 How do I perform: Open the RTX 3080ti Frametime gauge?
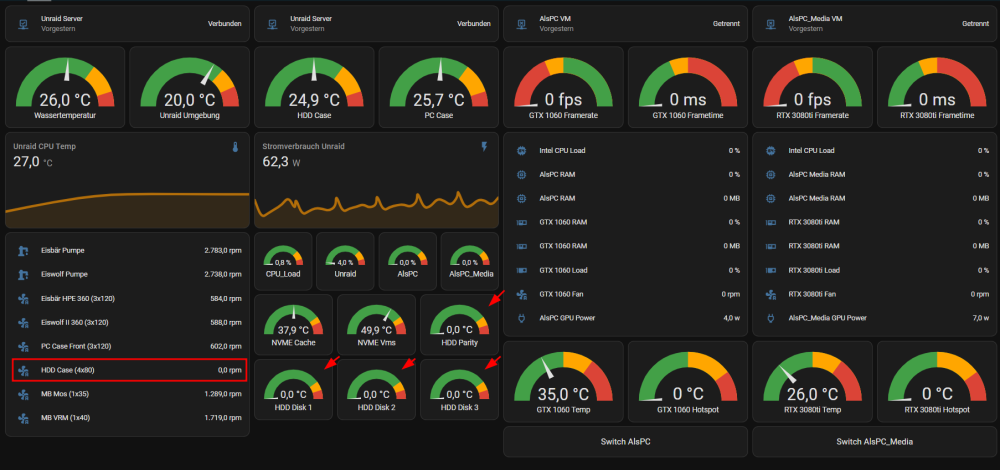pos(937,87)
